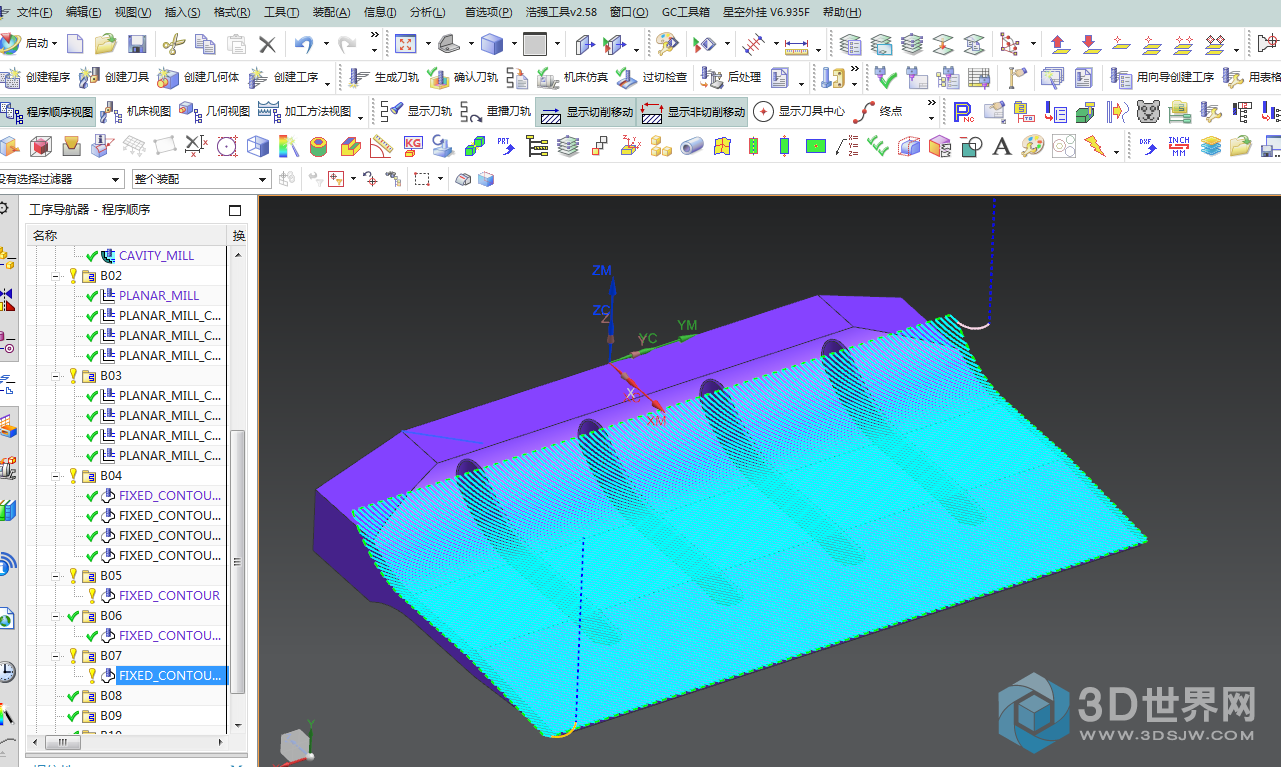Open the History clock icon in sidebar

(7, 671)
